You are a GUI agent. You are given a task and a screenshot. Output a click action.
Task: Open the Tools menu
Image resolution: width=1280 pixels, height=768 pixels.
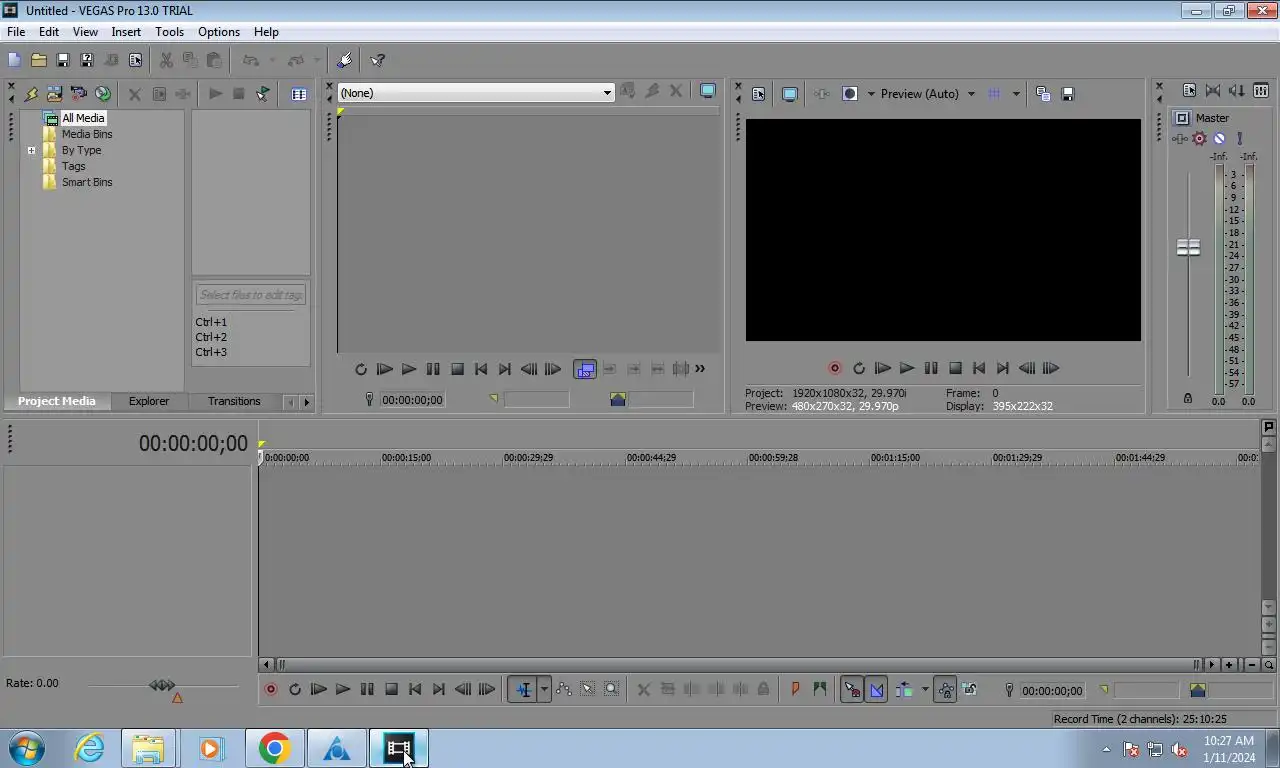point(169,32)
